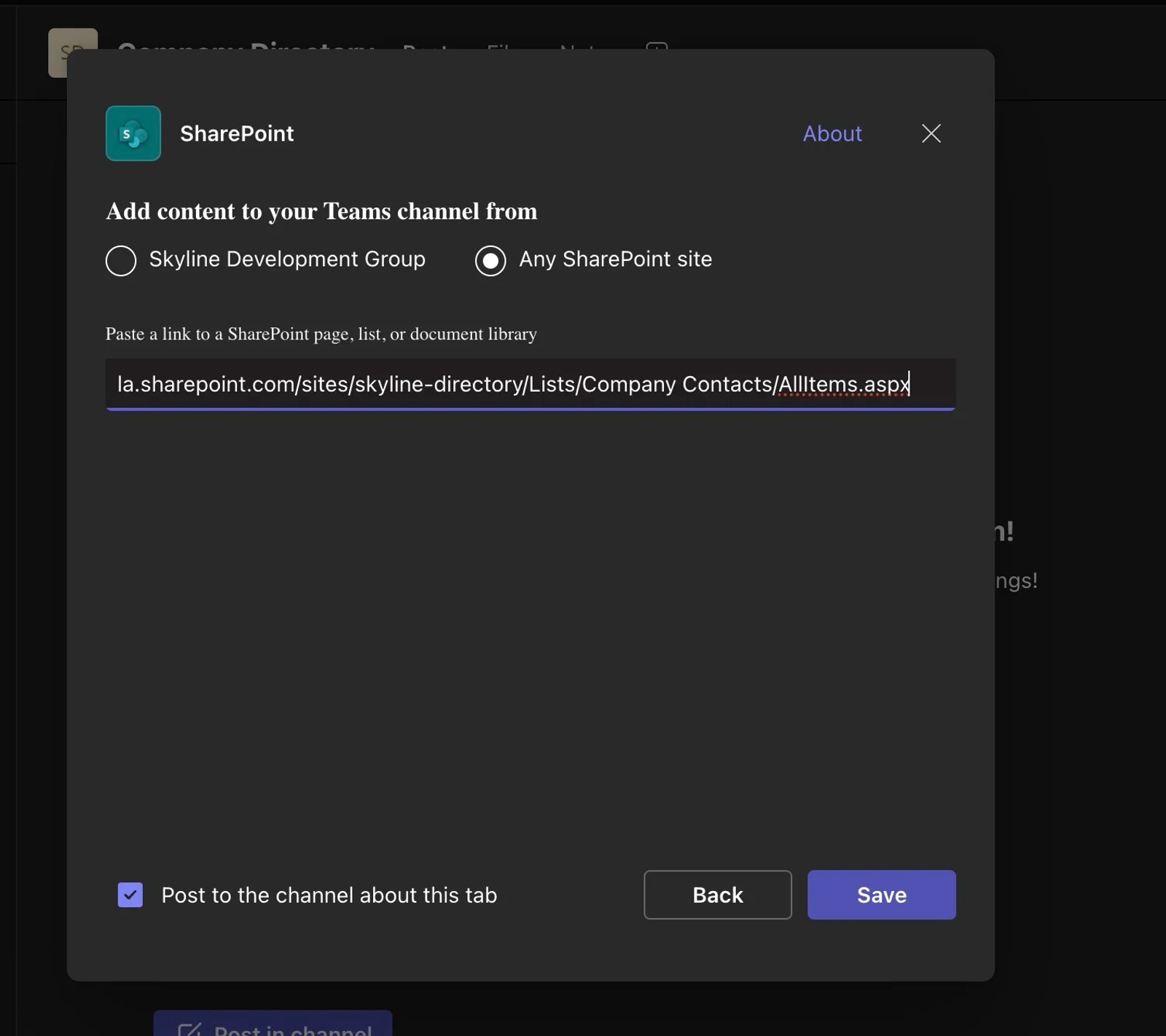Uncheck Post to the channel checkbox

(x=130, y=895)
